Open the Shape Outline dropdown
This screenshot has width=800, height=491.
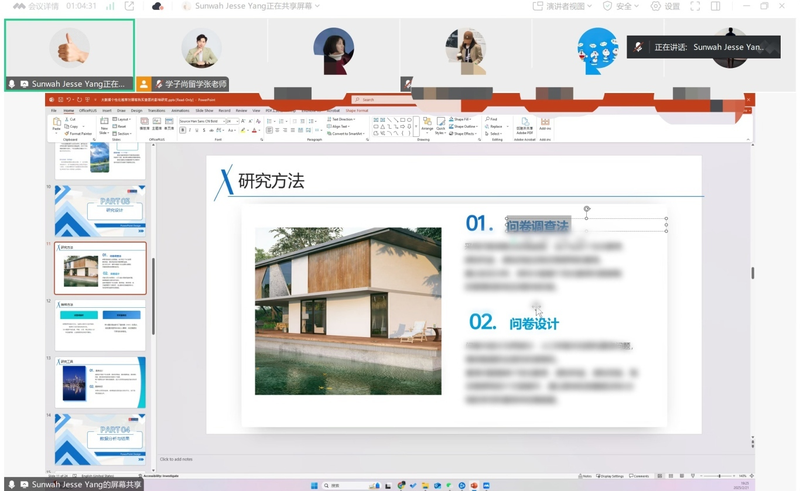[x=463, y=127]
